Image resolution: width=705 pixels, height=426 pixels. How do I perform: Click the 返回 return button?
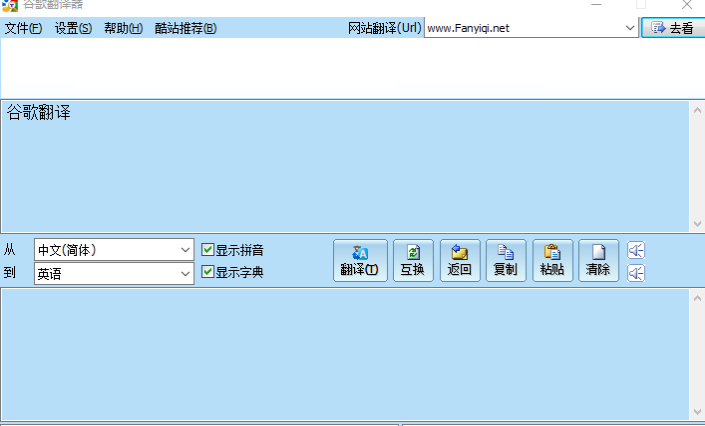click(460, 260)
